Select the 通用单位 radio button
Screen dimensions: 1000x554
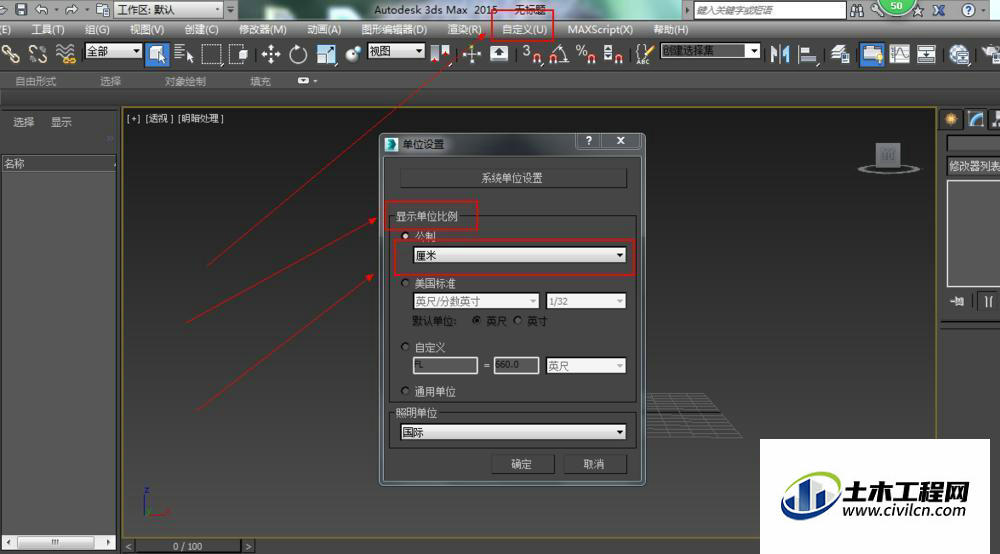point(405,391)
